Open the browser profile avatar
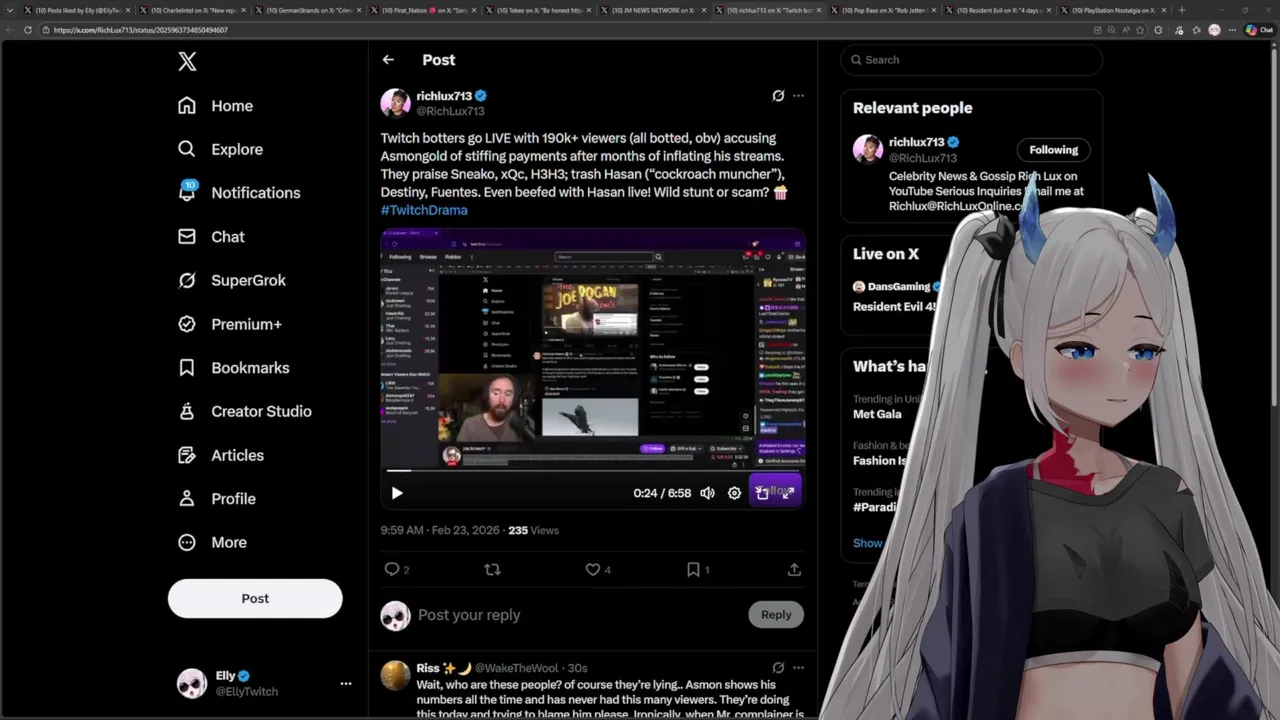Viewport: 1280px width, 720px height. [1214, 30]
